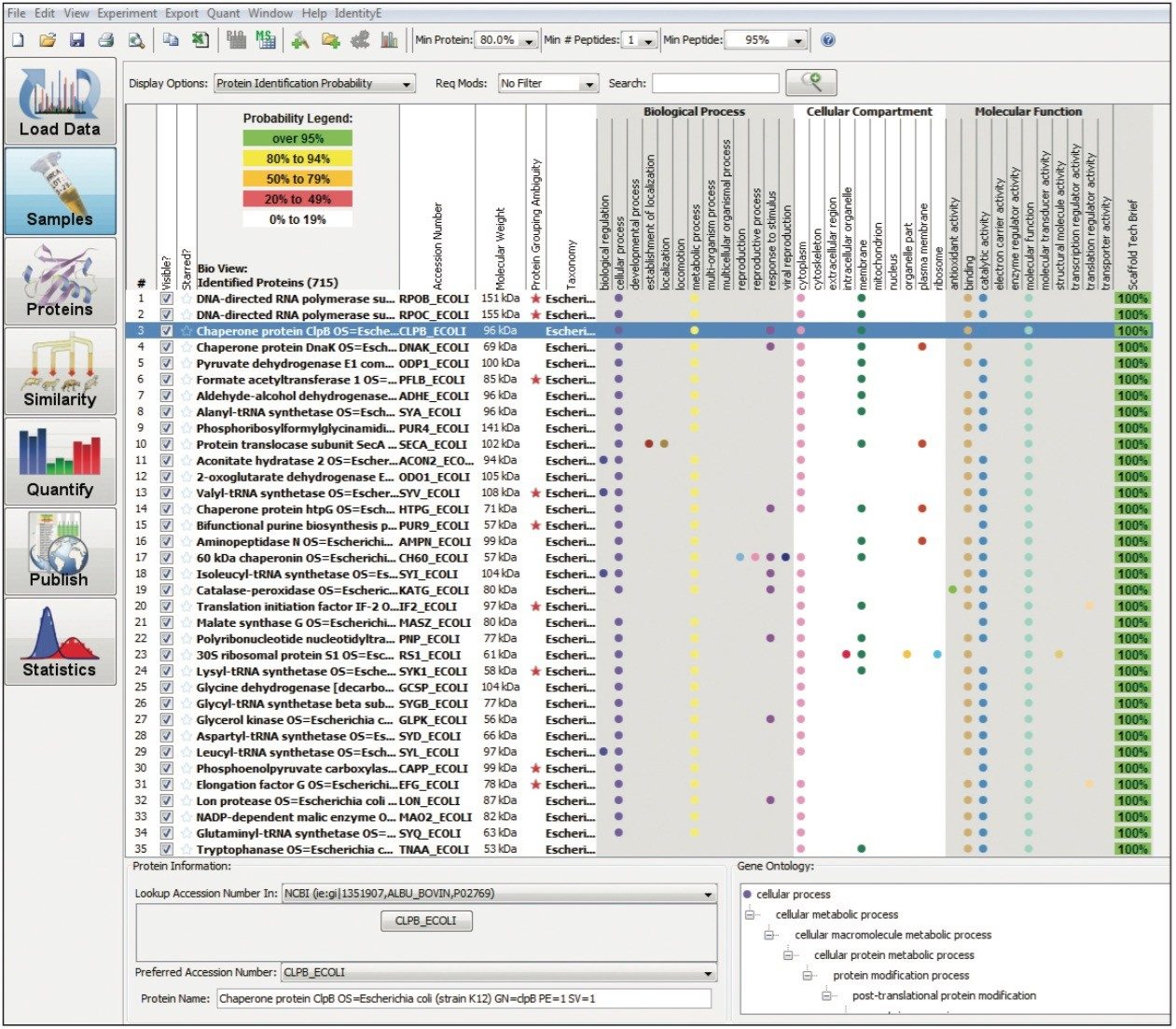This screenshot has height=1029, width=1176.
Task: Star the Catalase-peroxidase protein row
Action: 187,591
